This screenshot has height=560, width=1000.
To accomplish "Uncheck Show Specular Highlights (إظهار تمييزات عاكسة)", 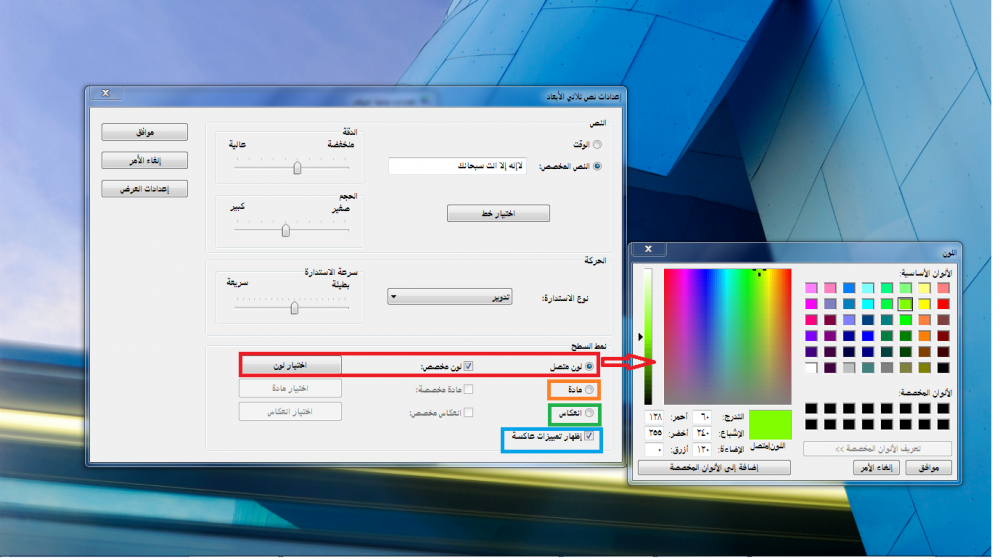I will [590, 437].
